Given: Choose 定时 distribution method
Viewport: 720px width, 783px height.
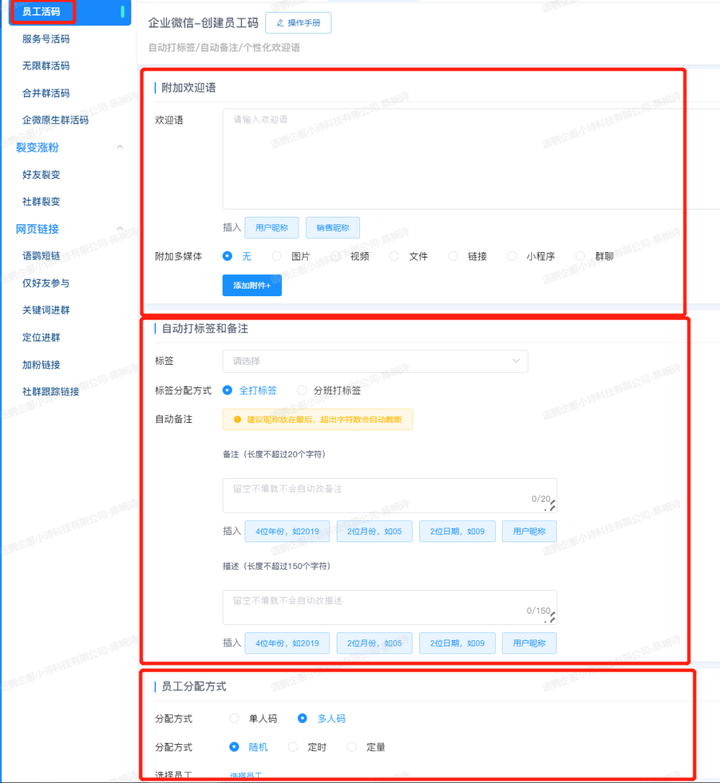Looking at the screenshot, I should 293,746.
